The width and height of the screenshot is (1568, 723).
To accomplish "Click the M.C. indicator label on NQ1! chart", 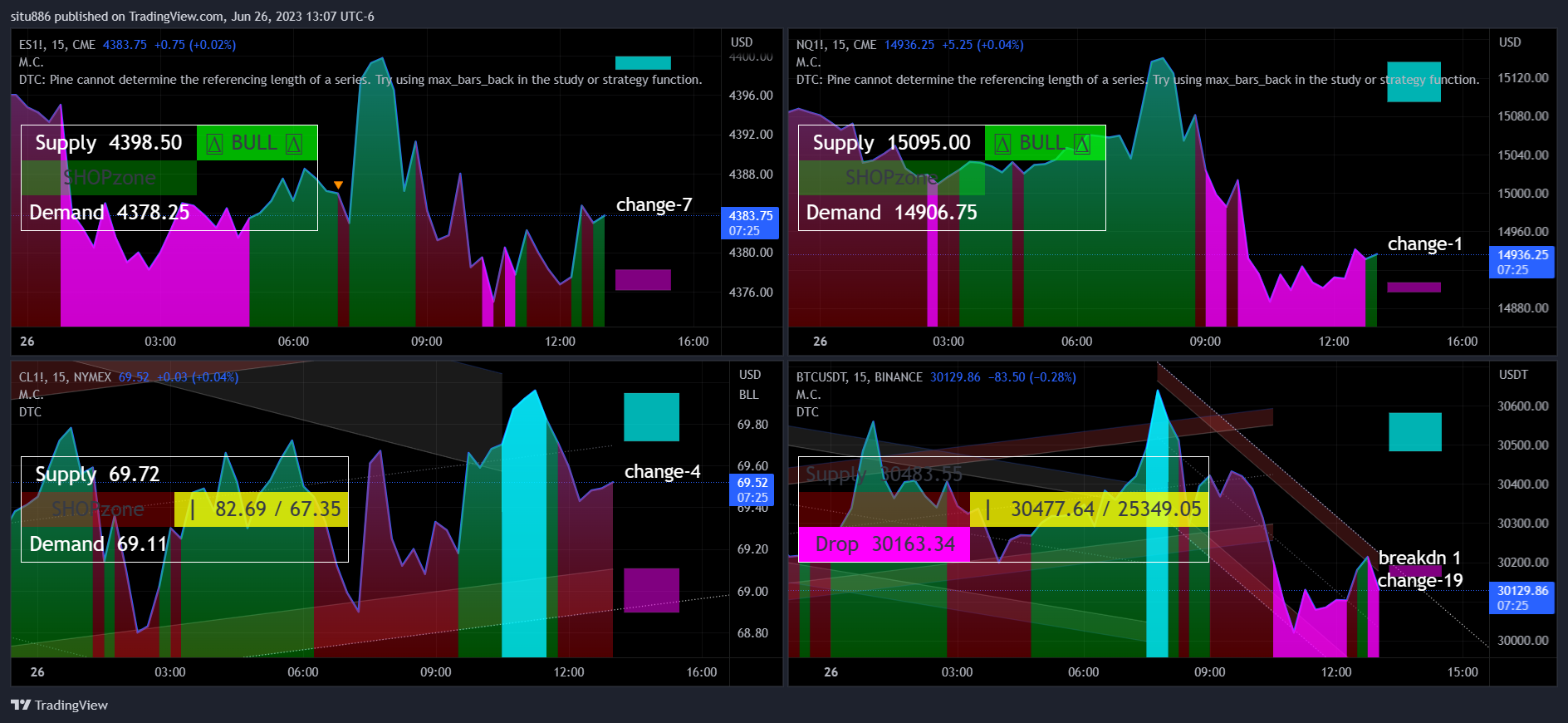I will [809, 62].
